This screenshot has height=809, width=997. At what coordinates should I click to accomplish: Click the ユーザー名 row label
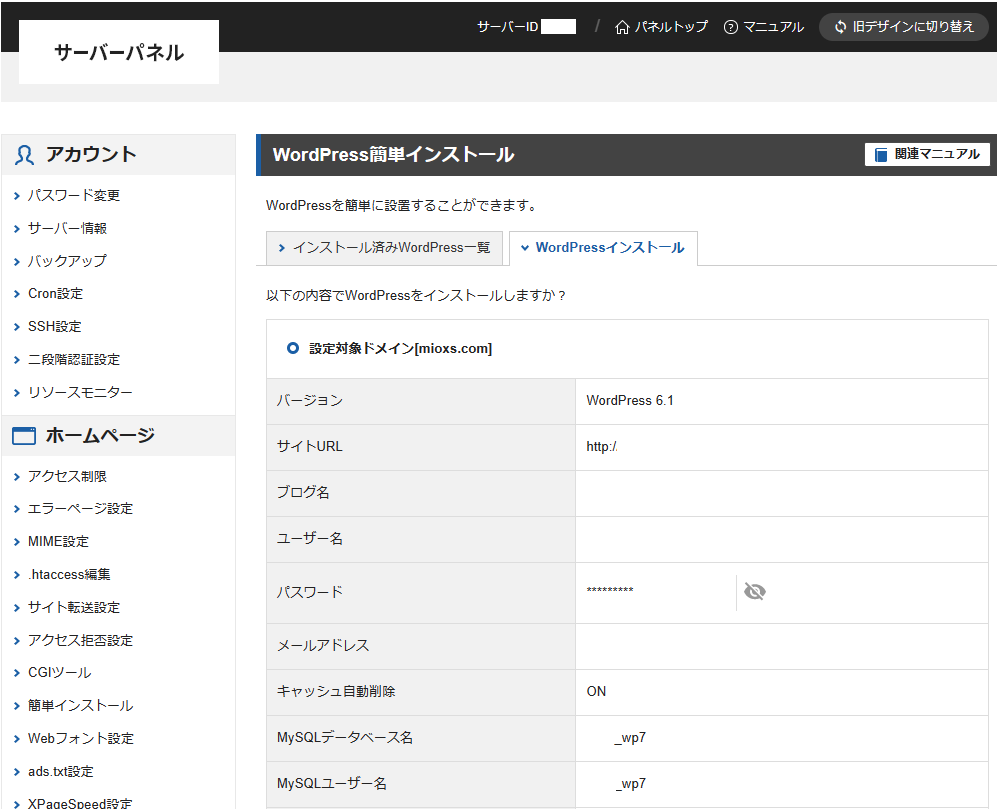pos(310,539)
